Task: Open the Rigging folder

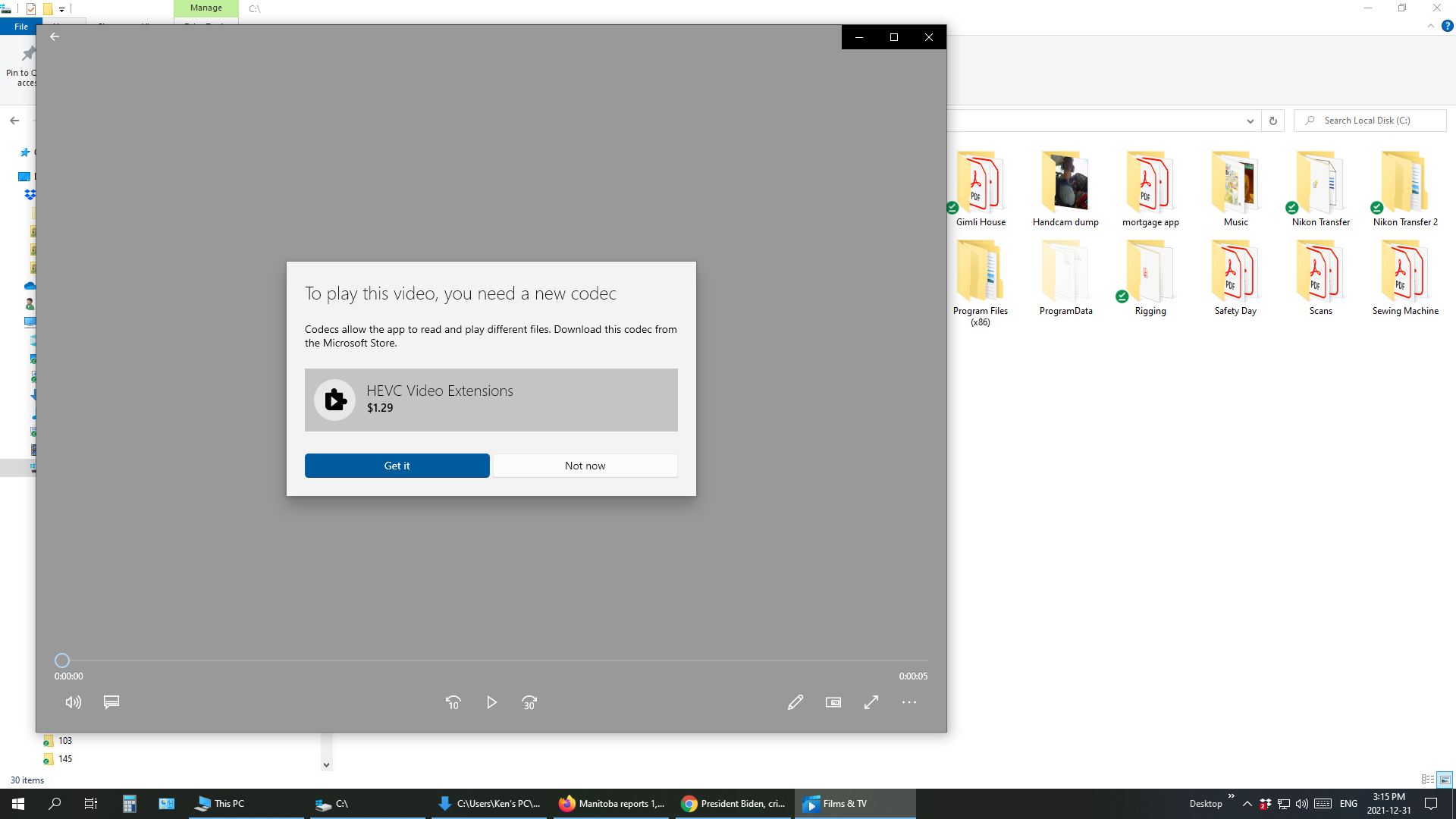Action: (1150, 278)
